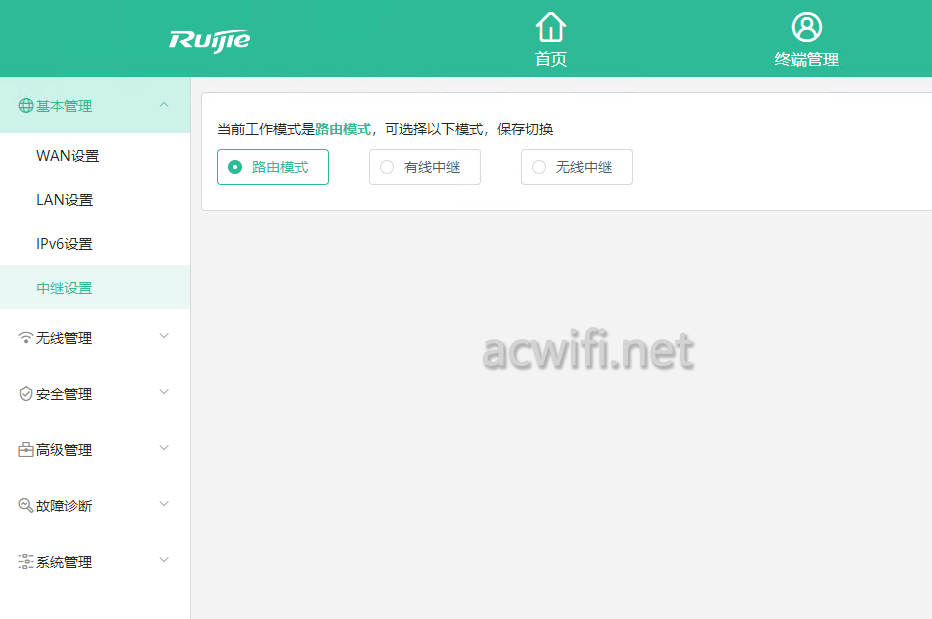The image size is (932, 619).
Task: Expand the 无线管理 chevron
Action: [x=164, y=336]
